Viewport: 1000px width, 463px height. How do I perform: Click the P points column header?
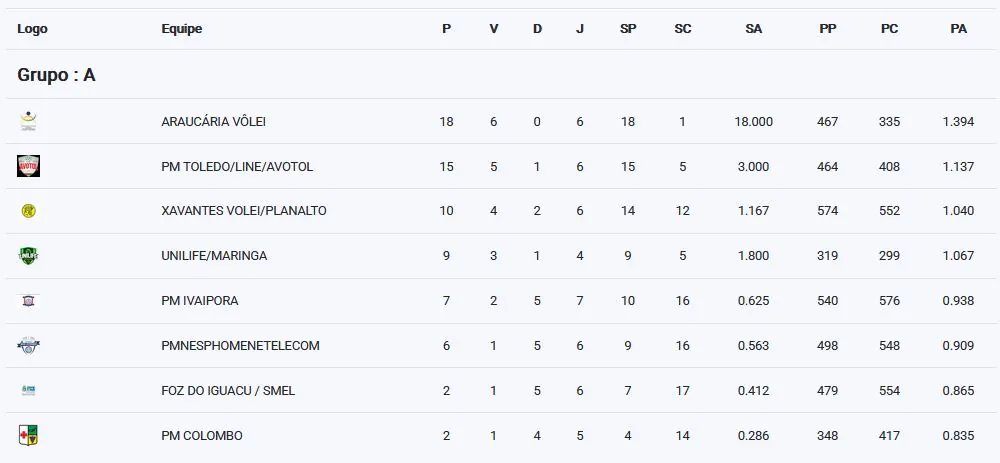[x=446, y=29]
